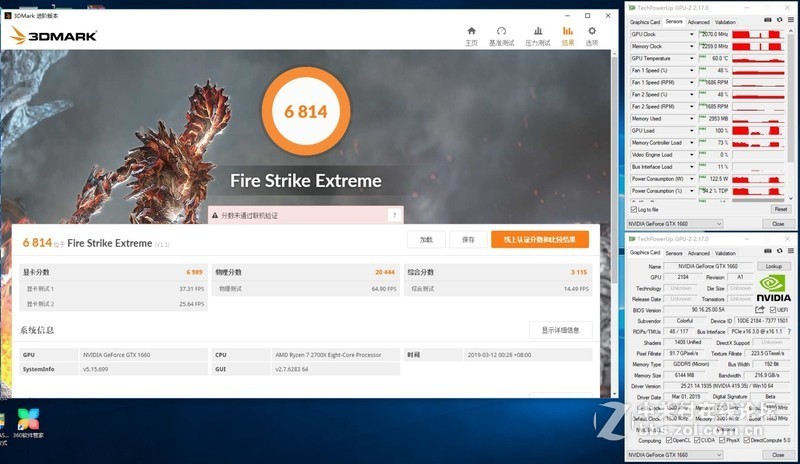Image resolution: width=800 pixels, height=464 pixels.
Task: Open the Advanced tab in lower GPU-Z window
Action: (x=698, y=253)
